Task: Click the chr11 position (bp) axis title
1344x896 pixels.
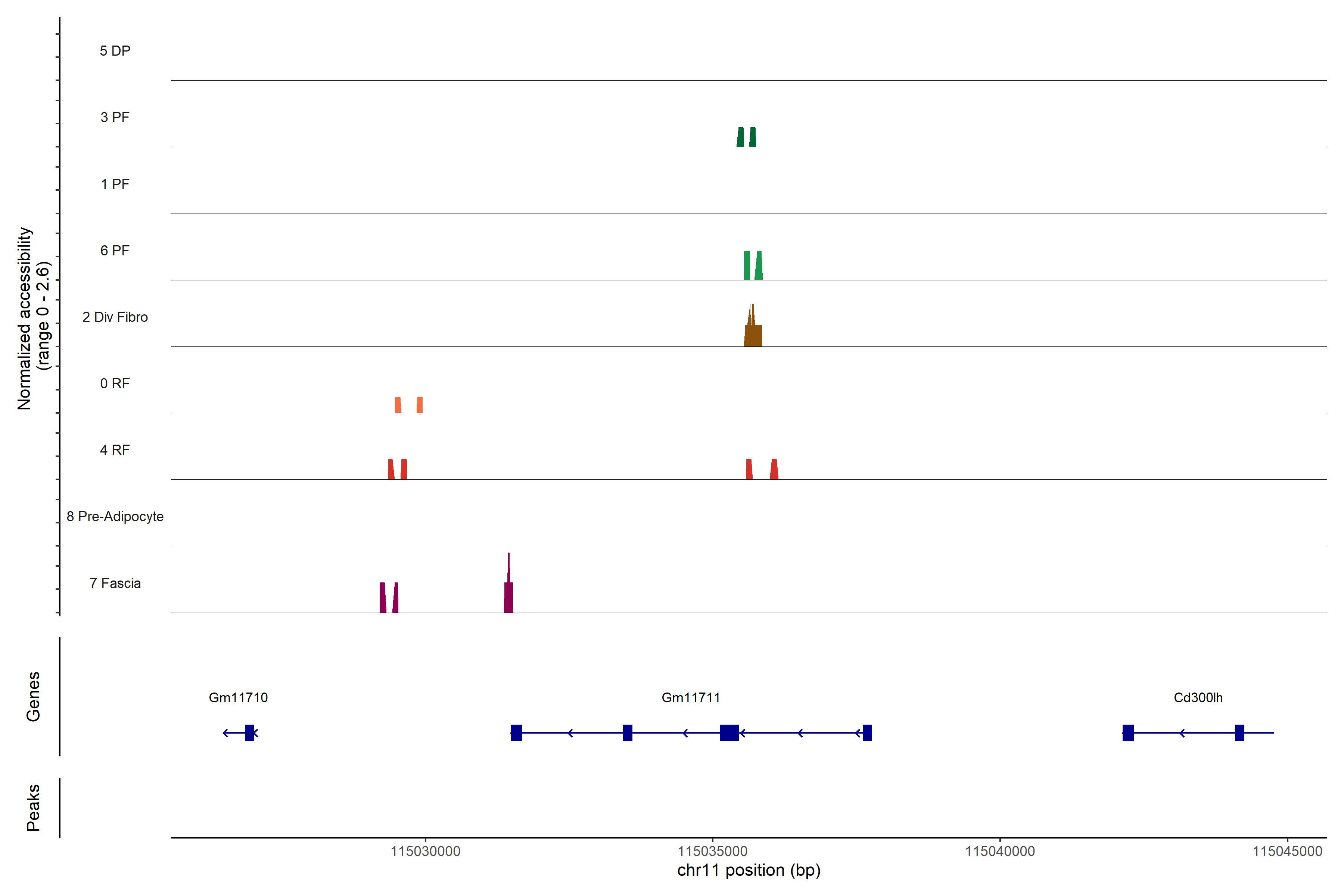Action: click(x=749, y=870)
